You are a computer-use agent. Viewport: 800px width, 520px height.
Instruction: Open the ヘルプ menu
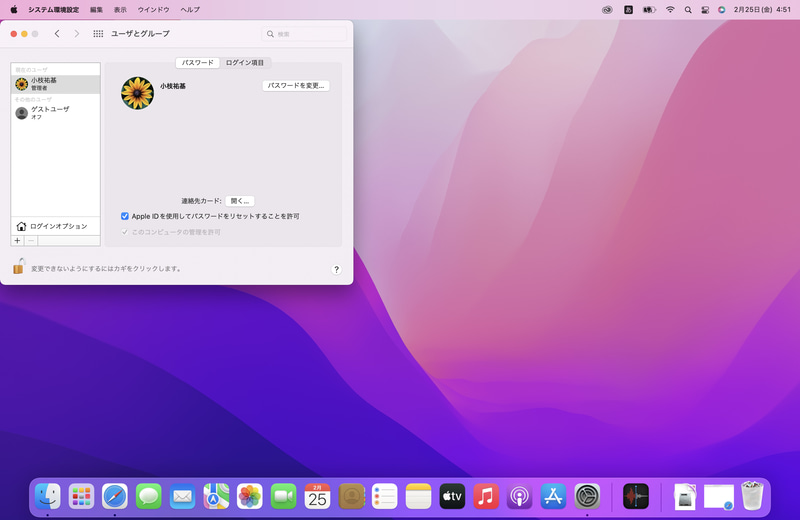(x=190, y=10)
